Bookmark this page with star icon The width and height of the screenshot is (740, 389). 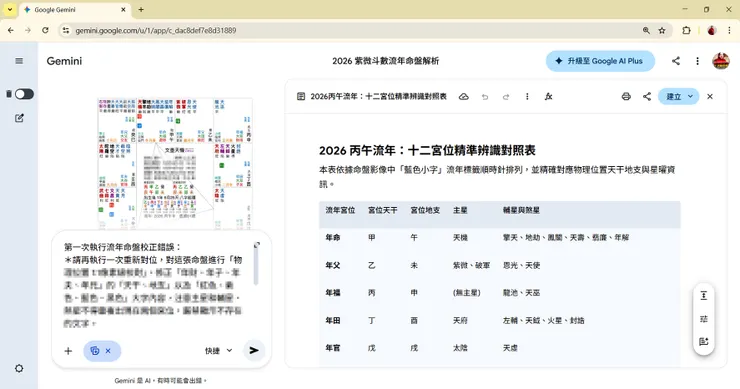click(662, 30)
